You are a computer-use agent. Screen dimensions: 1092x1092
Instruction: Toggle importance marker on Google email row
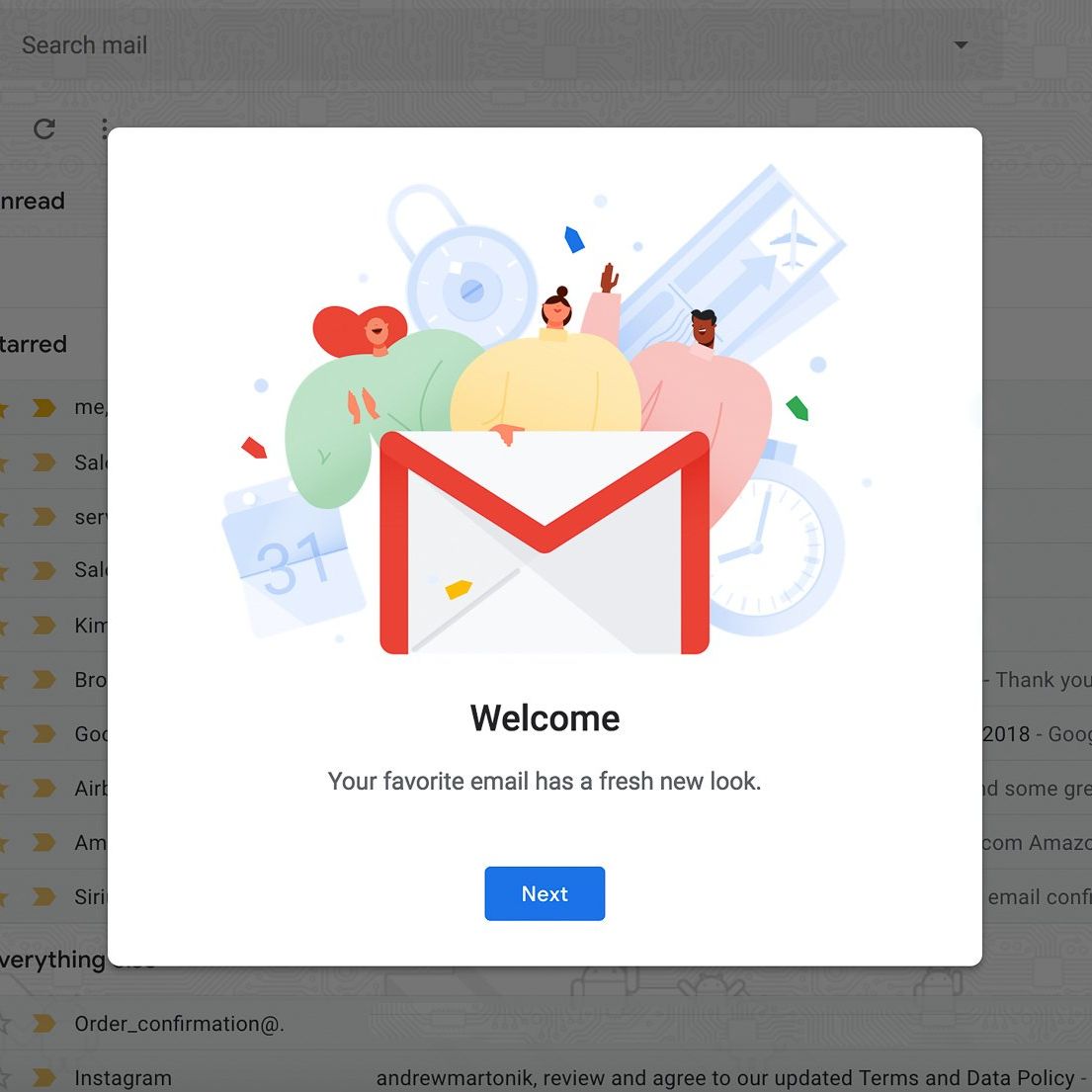point(43,733)
